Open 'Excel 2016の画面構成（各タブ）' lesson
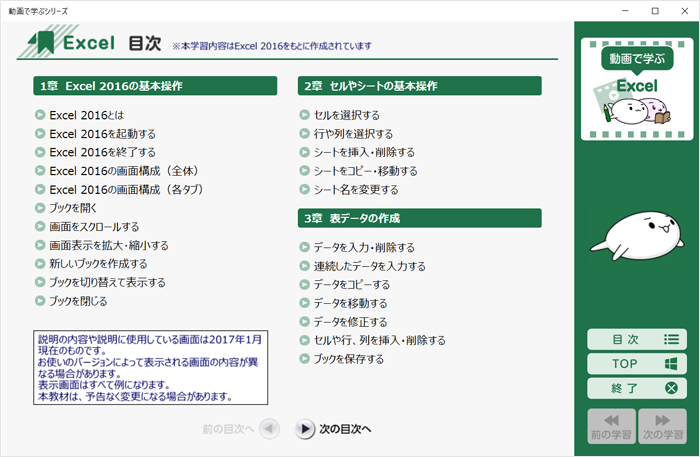Viewport: 700px width, 457px height. [x=119, y=190]
